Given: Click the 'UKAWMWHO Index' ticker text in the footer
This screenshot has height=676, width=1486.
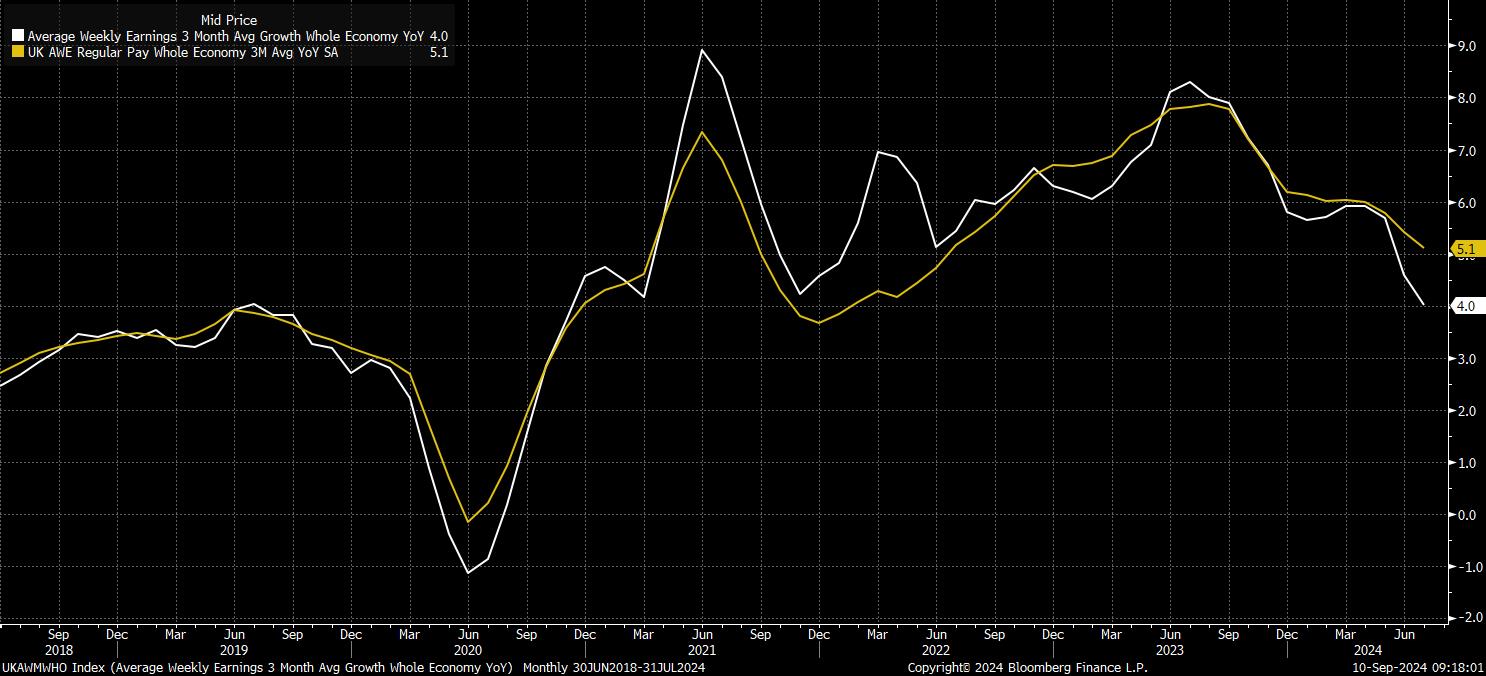Looking at the screenshot, I should [52, 667].
